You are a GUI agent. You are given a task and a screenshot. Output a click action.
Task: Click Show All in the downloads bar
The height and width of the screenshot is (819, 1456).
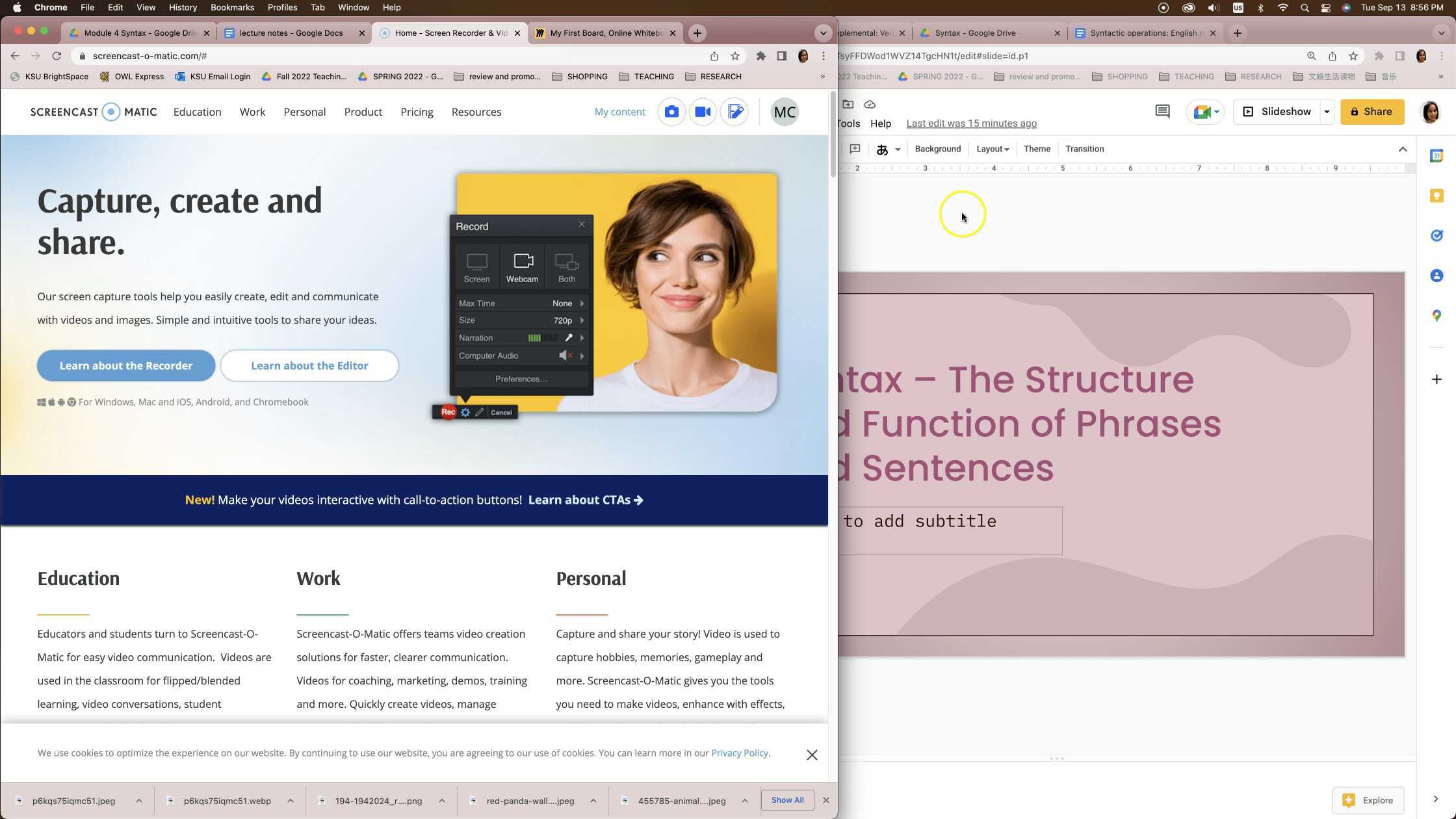click(787, 800)
